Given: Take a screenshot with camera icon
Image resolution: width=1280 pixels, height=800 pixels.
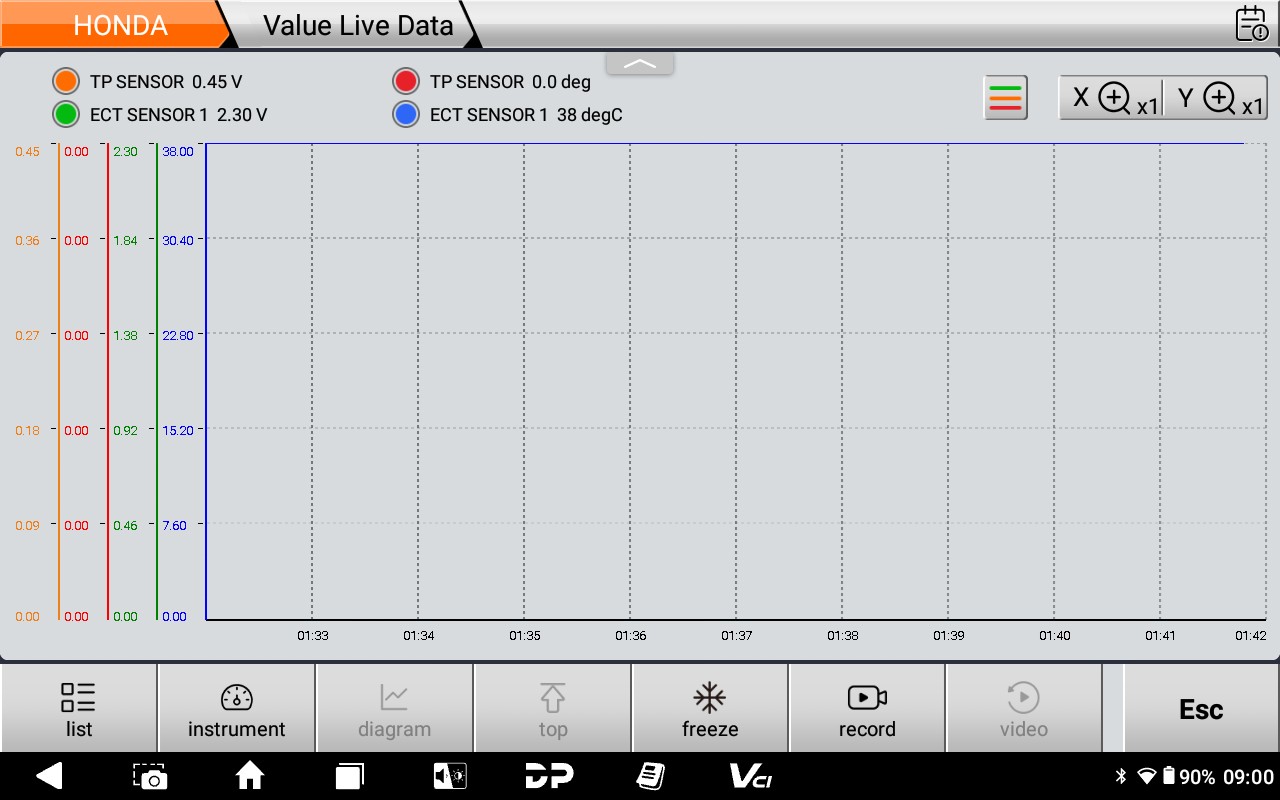Looking at the screenshot, I should point(150,776).
